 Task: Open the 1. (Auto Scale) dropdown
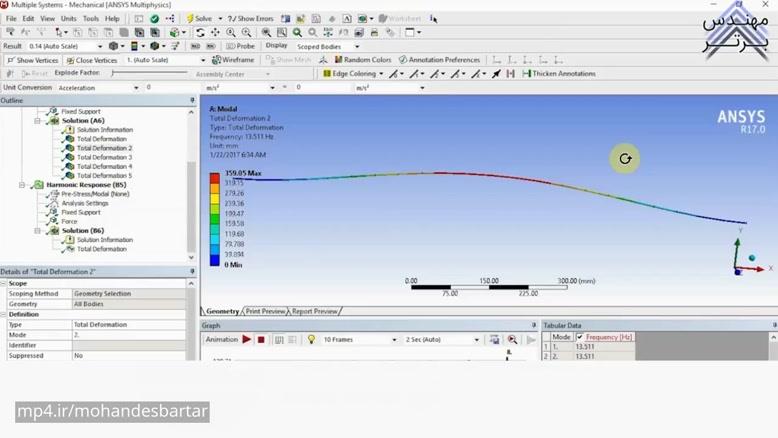pyautogui.click(x=202, y=60)
